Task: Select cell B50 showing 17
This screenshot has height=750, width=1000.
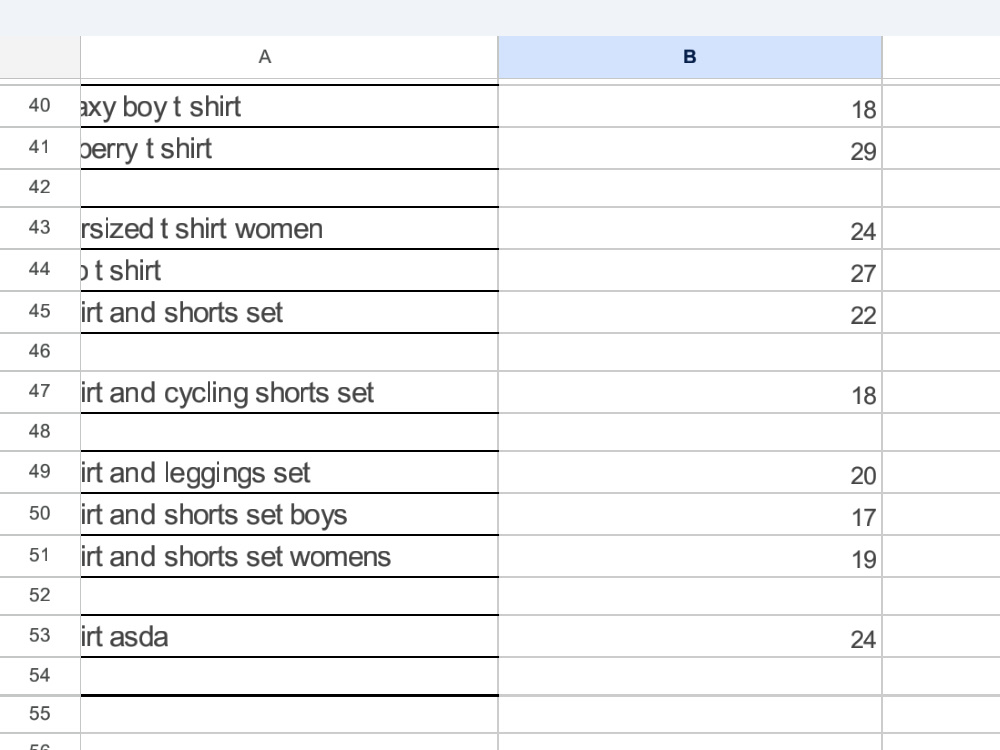Action: point(689,514)
